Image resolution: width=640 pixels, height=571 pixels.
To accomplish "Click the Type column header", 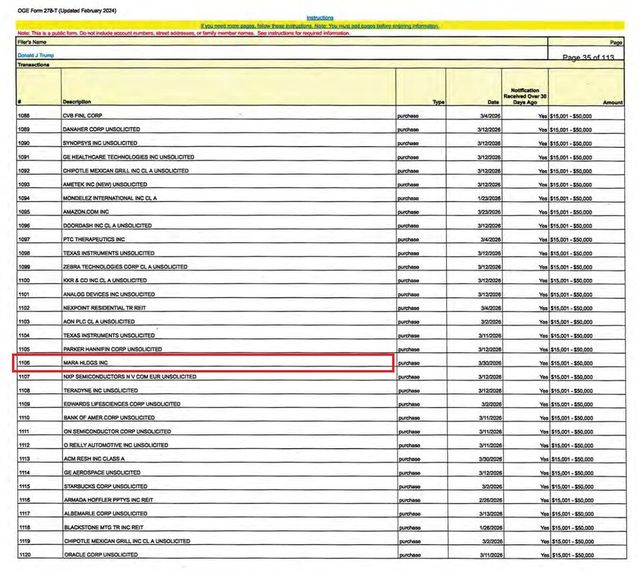I will 438,102.
